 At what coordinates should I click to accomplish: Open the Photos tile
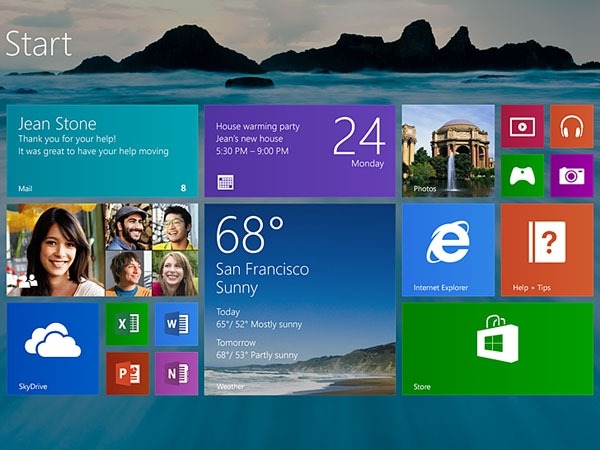pyautogui.click(x=447, y=150)
